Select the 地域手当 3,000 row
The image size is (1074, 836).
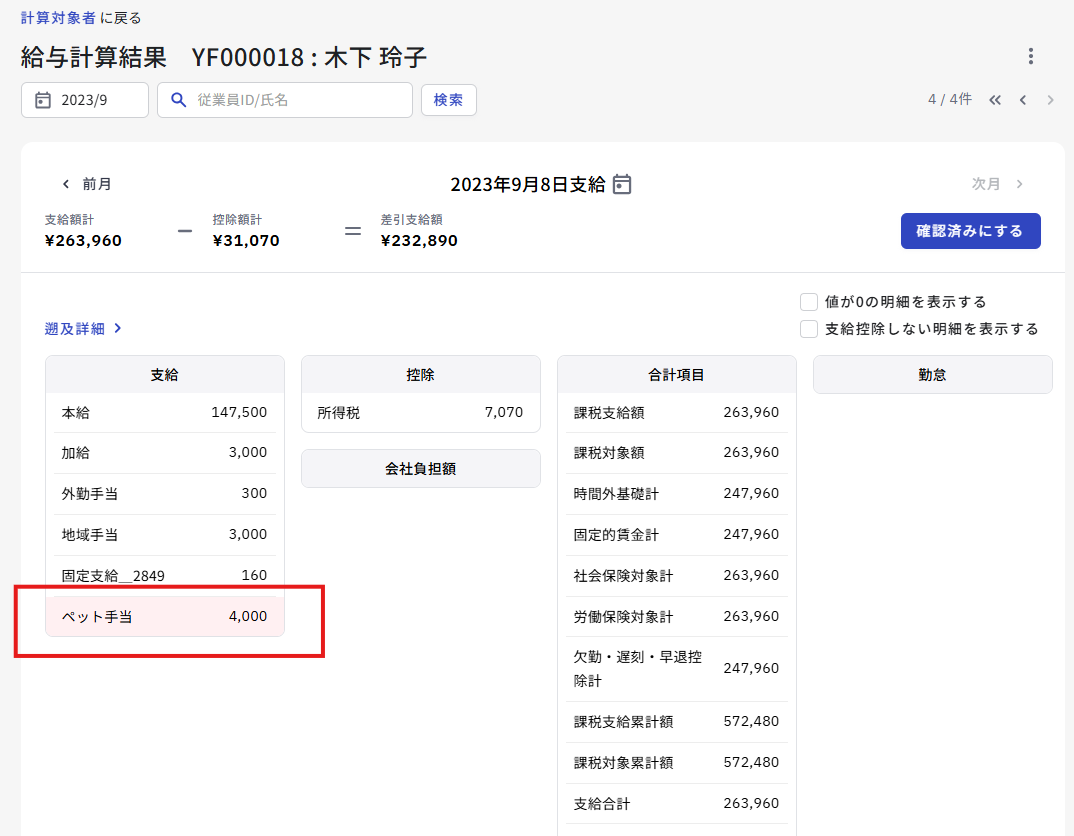[x=164, y=535]
